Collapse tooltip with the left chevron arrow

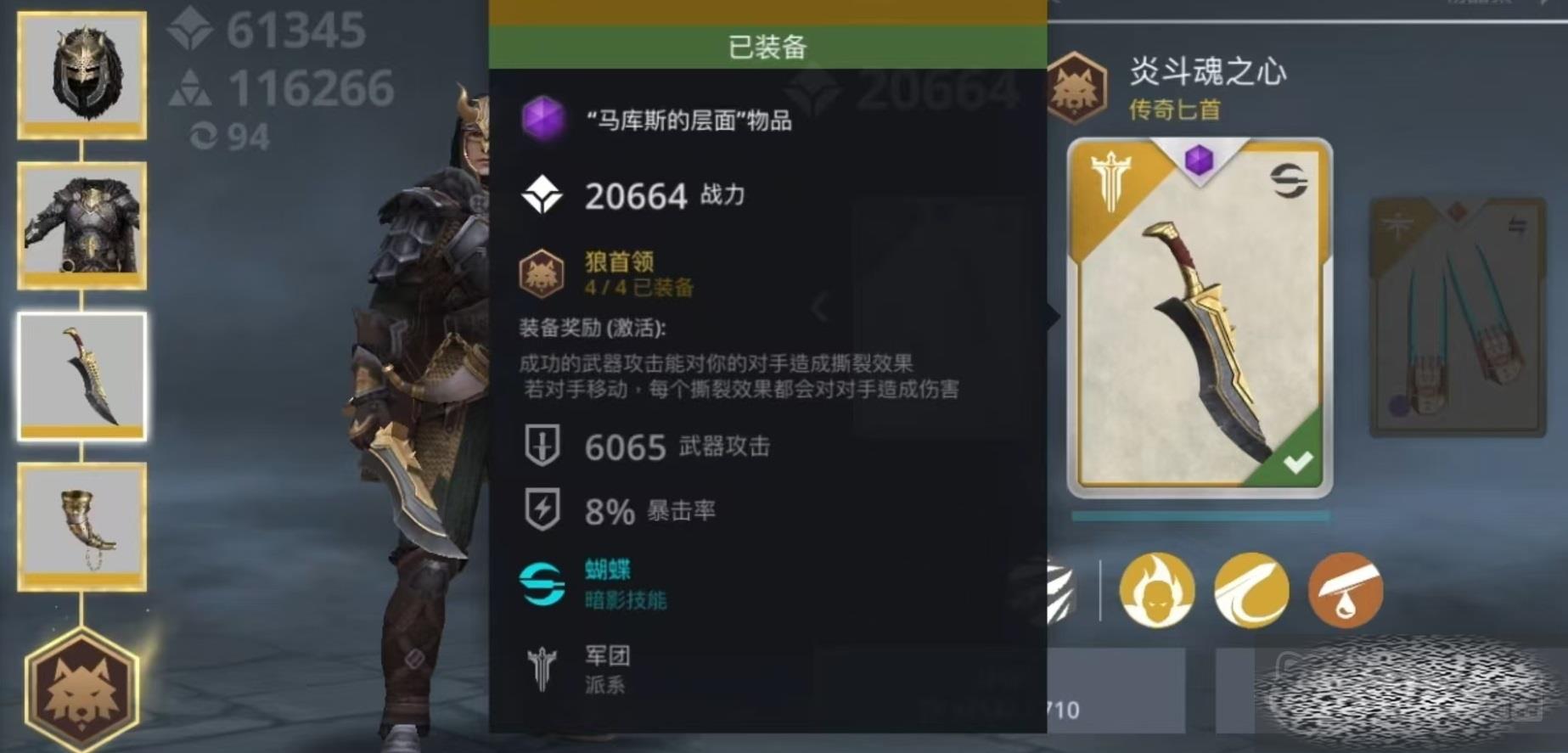point(820,307)
